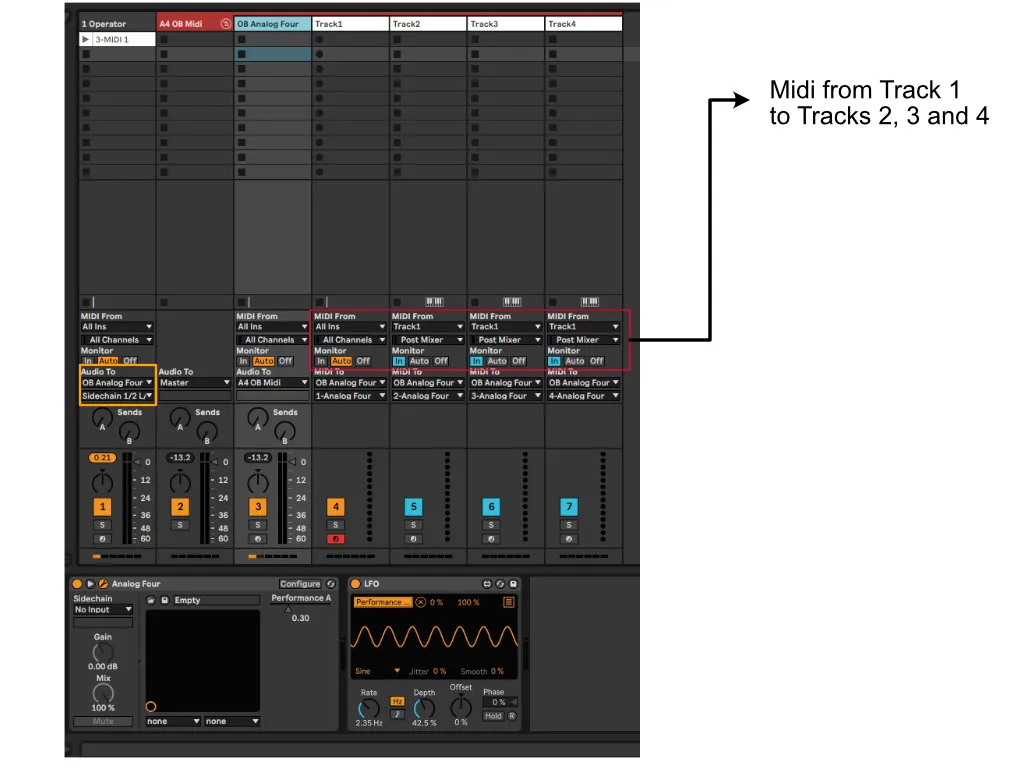1024x768 pixels.
Task: Click the wrench icon on Analog Four
Action: pos(102,584)
